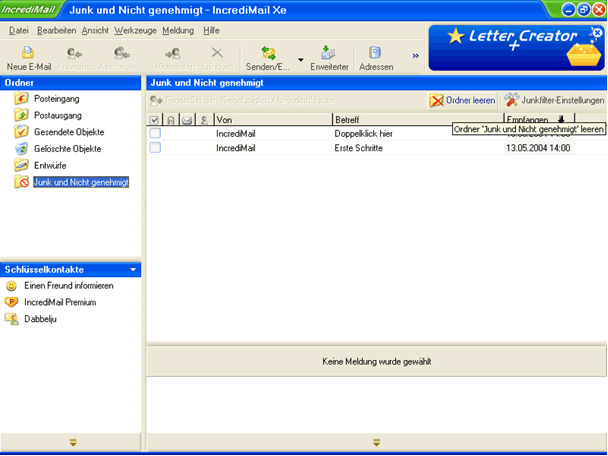Click the Löschen X toolbar icon
This screenshot has width=608, height=456.
(217, 52)
